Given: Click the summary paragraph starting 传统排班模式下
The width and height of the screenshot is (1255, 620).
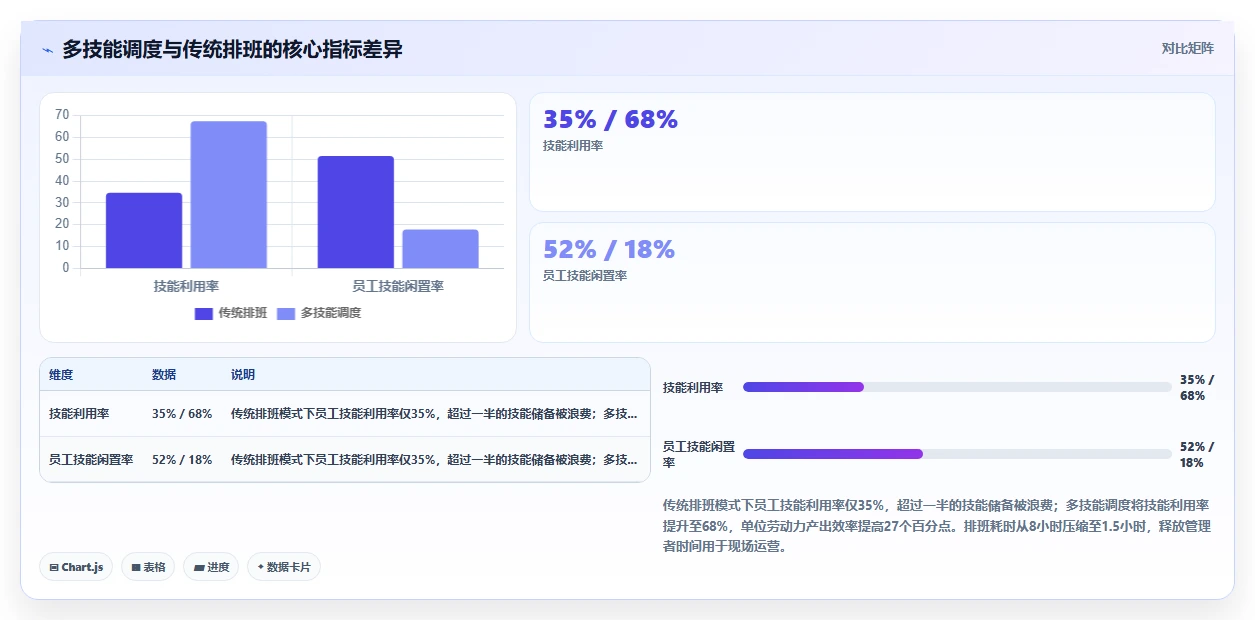Looking at the screenshot, I should pyautogui.click(x=936, y=526).
